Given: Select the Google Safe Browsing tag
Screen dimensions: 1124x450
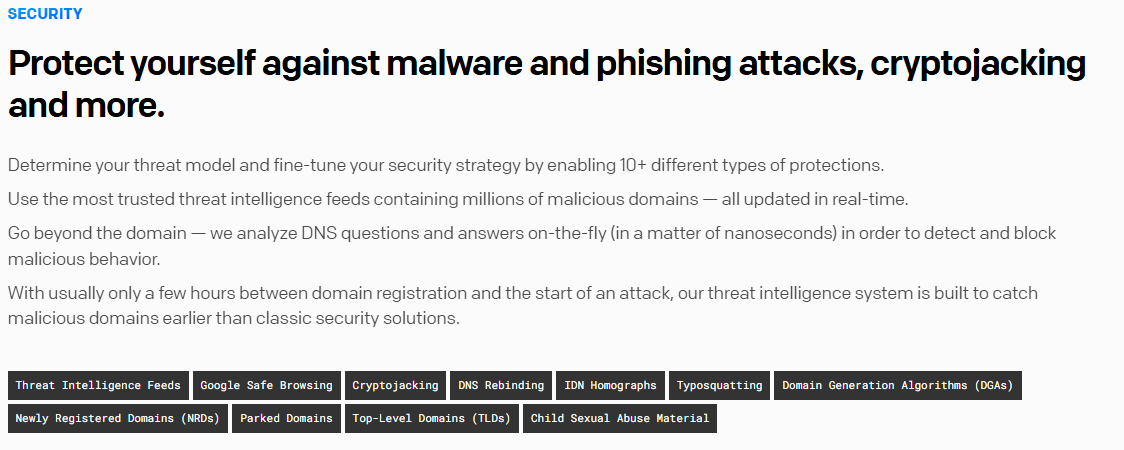Looking at the screenshot, I should point(266,385).
